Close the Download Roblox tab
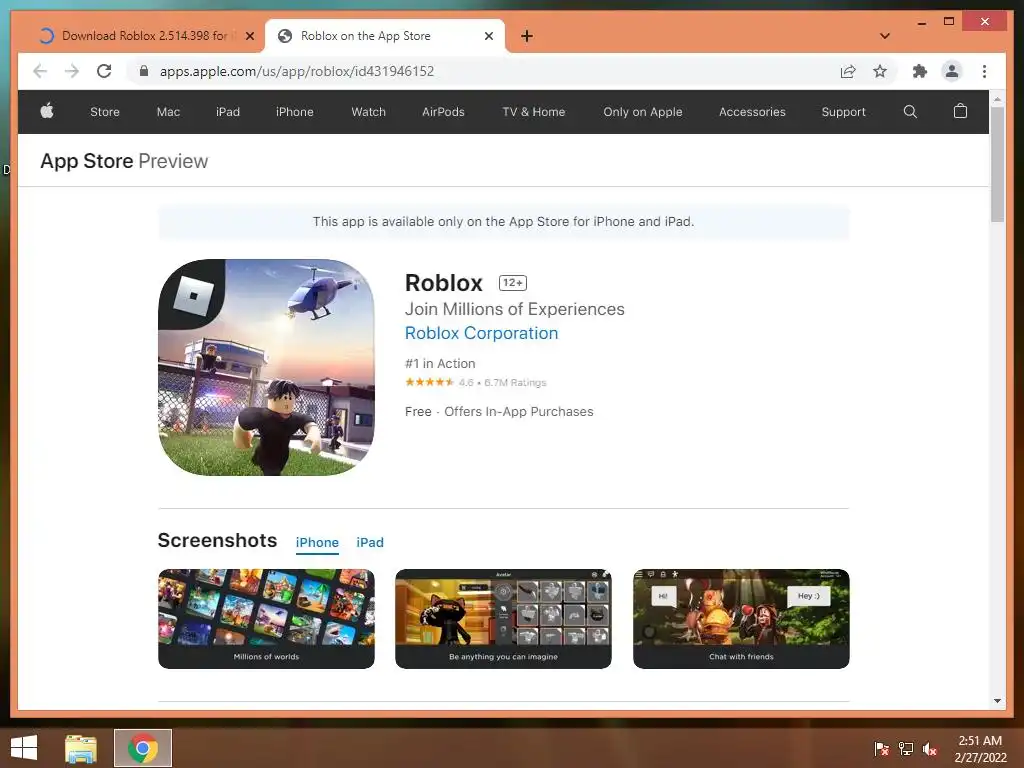 point(249,36)
